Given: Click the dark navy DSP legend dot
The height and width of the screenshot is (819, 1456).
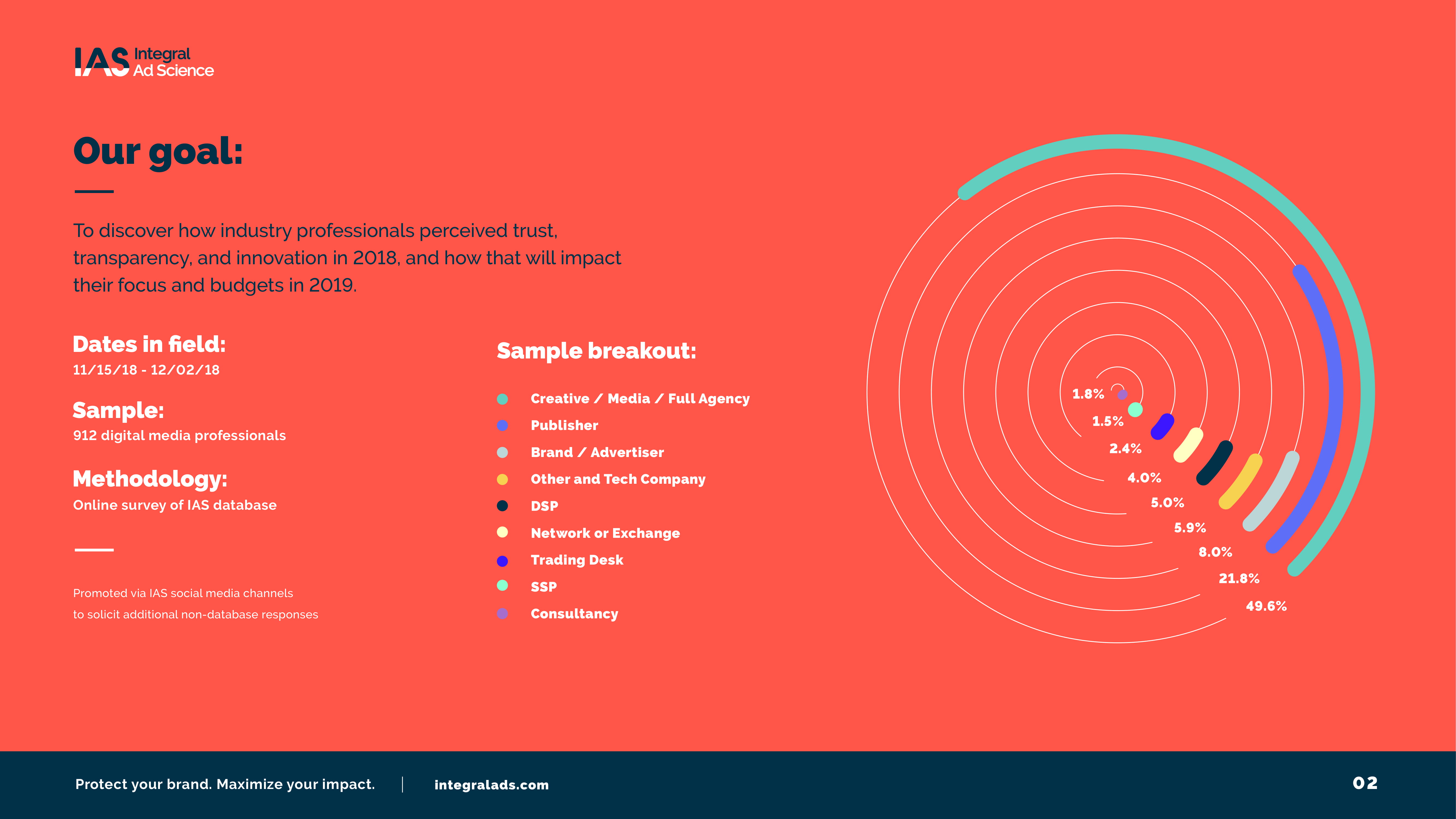Looking at the screenshot, I should 502,506.
